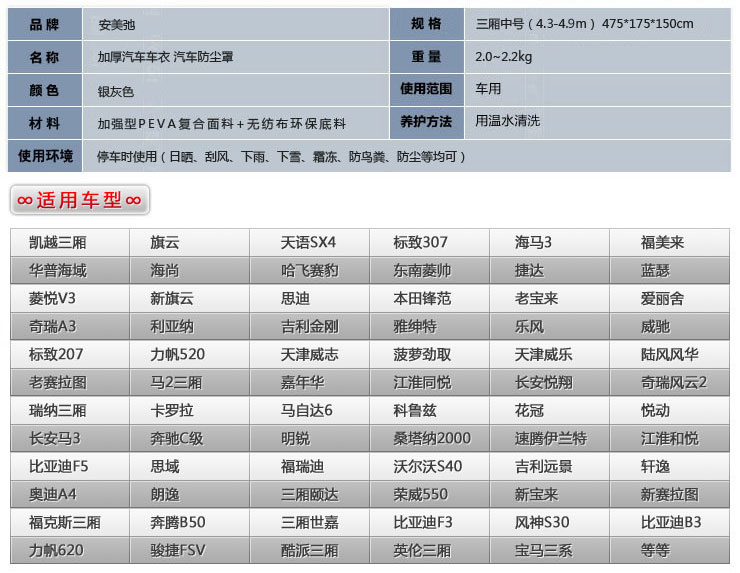The height and width of the screenshot is (573, 740).
Task: Click the 使用环境 header cell
Action: (45, 156)
